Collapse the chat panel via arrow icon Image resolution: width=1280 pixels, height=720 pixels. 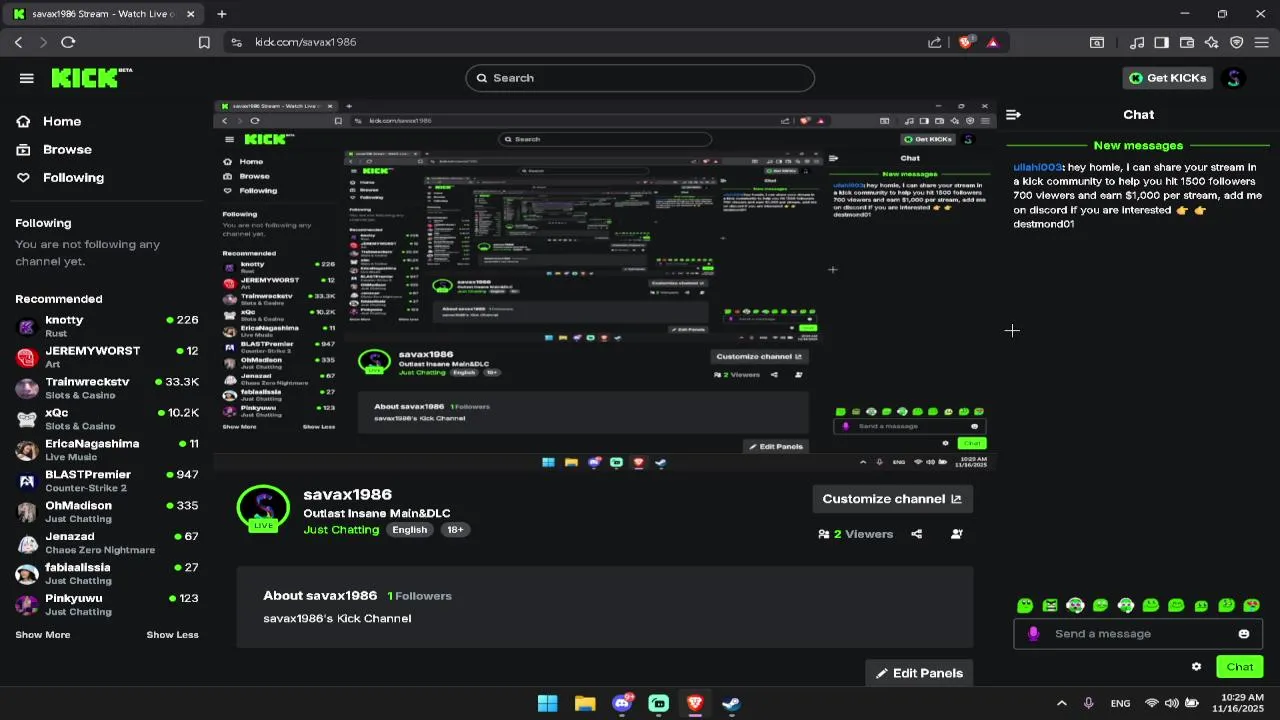1013,115
